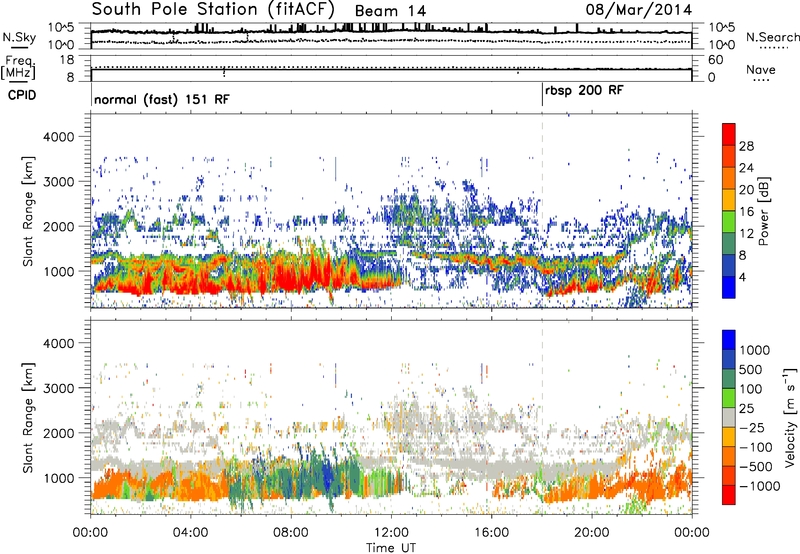Viewport: 800px width, 554px height.
Task: Click the '28' label on the Power color bar
Action: [x=746, y=146]
